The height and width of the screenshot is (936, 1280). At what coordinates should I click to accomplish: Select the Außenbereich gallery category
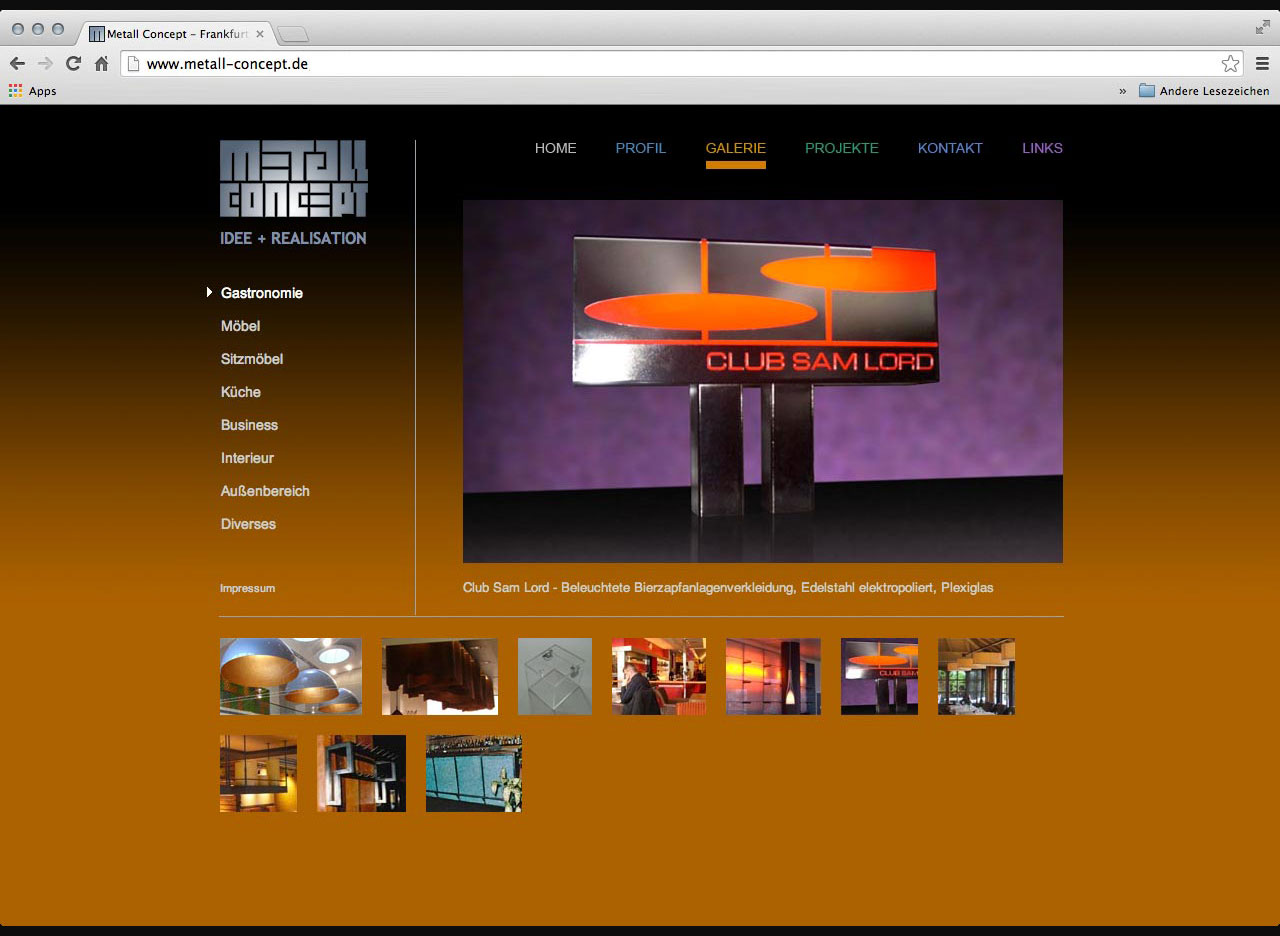click(265, 491)
